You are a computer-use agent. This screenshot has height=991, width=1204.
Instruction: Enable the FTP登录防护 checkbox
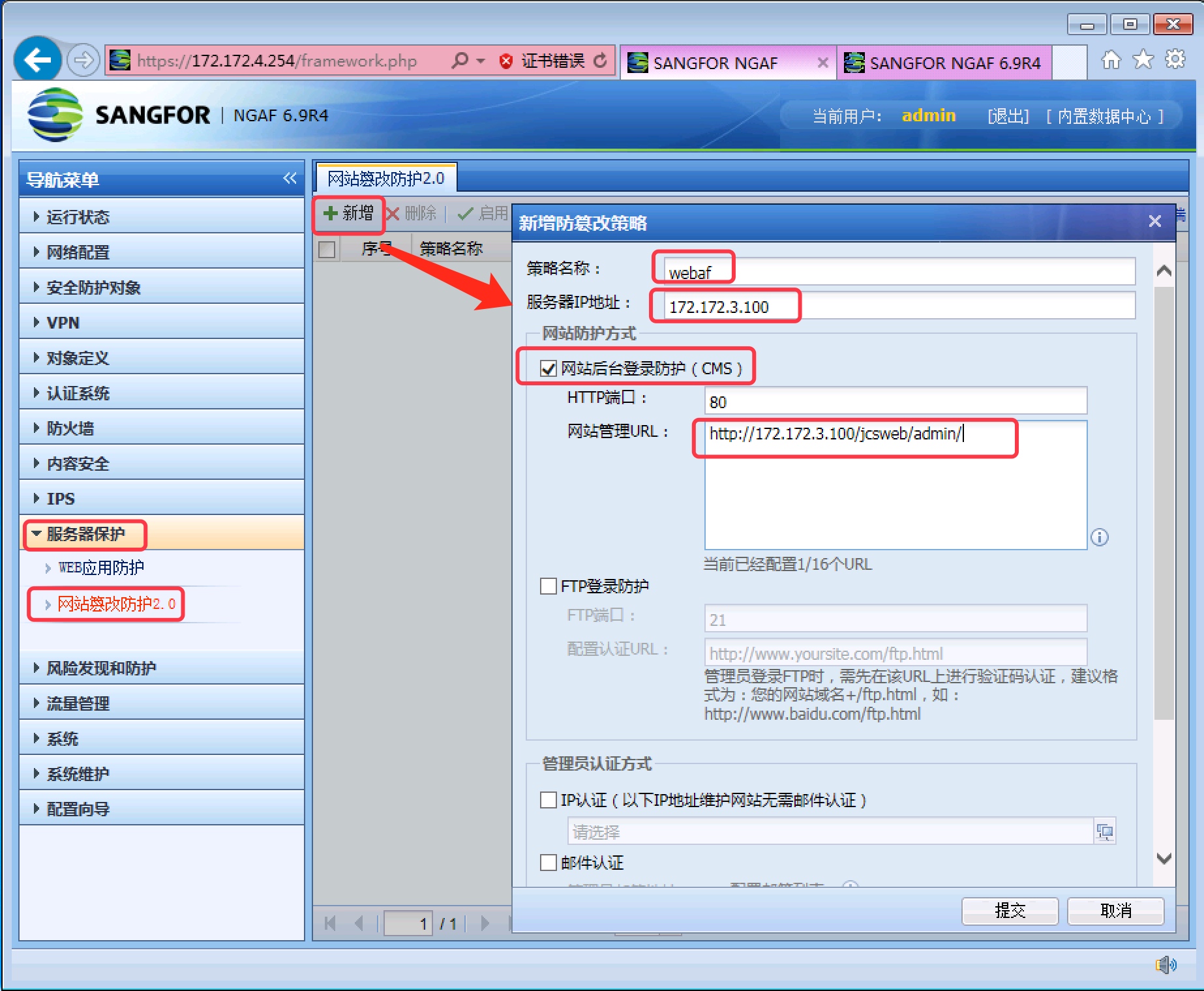coord(549,586)
